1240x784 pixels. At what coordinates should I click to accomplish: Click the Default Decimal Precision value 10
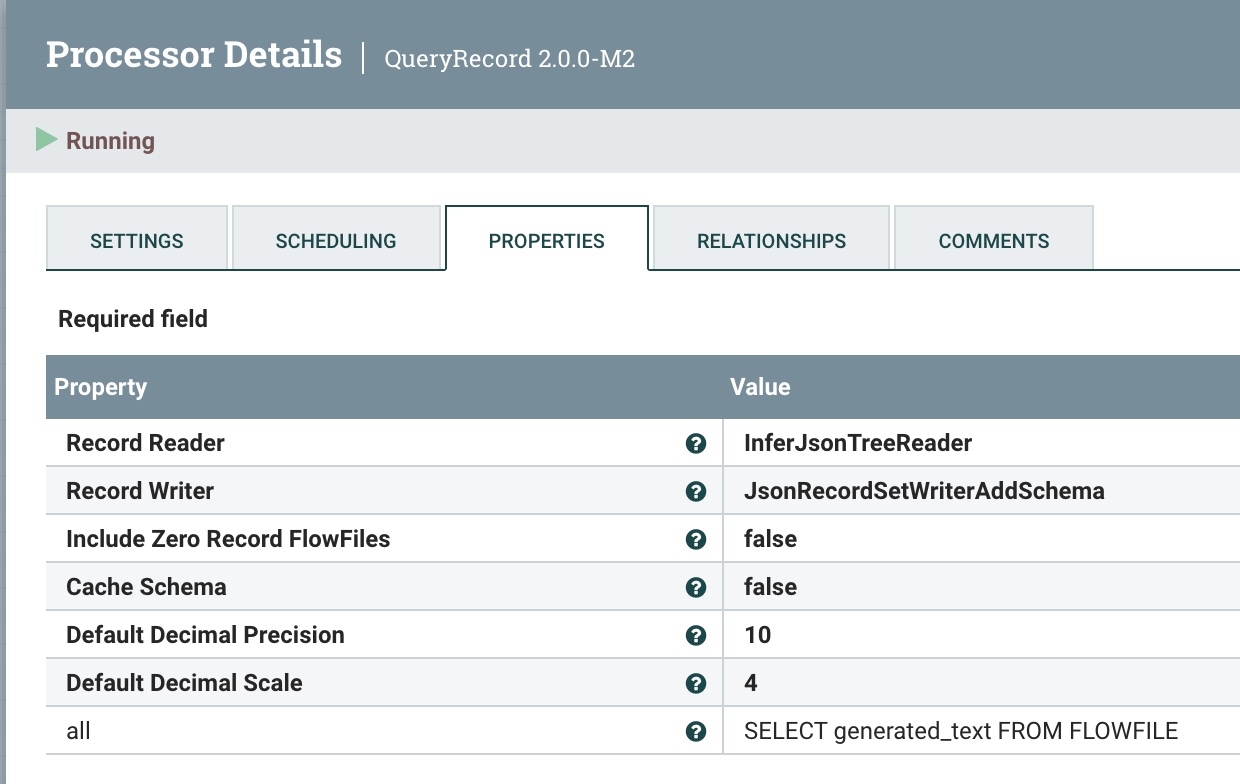click(758, 635)
